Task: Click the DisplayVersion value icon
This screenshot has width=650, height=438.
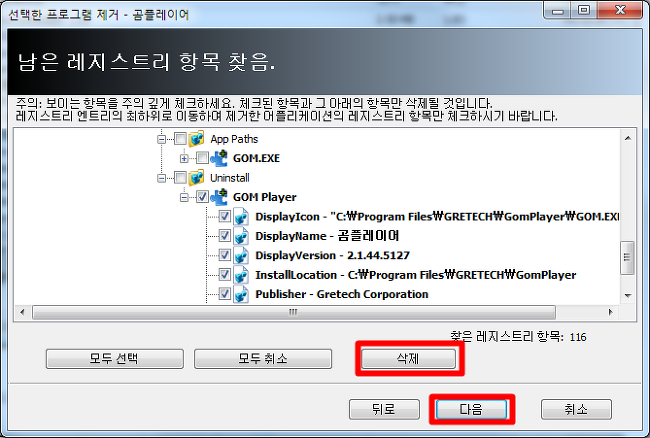Action: pos(241,256)
